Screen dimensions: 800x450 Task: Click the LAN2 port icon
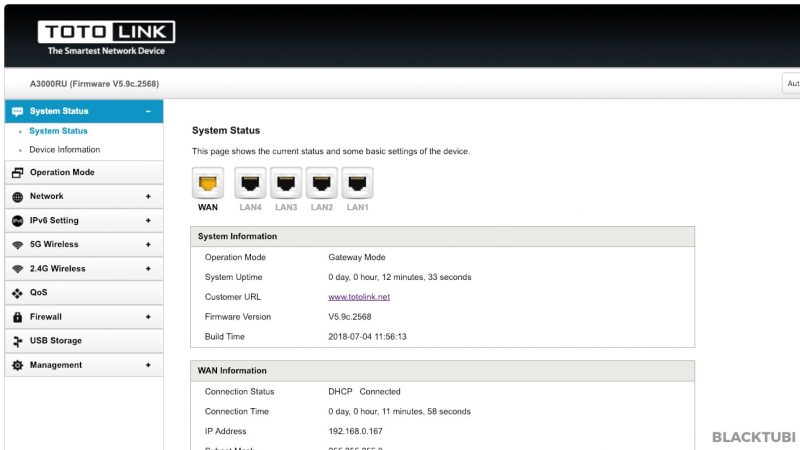[x=321, y=183]
